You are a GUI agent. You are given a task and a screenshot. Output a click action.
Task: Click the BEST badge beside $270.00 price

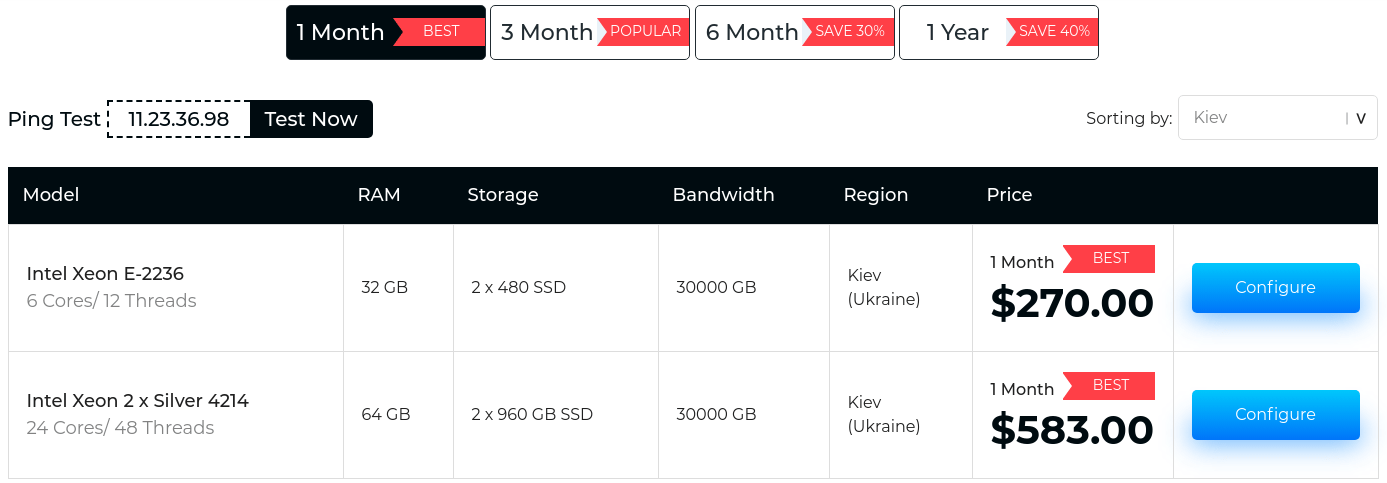[x=1109, y=259]
